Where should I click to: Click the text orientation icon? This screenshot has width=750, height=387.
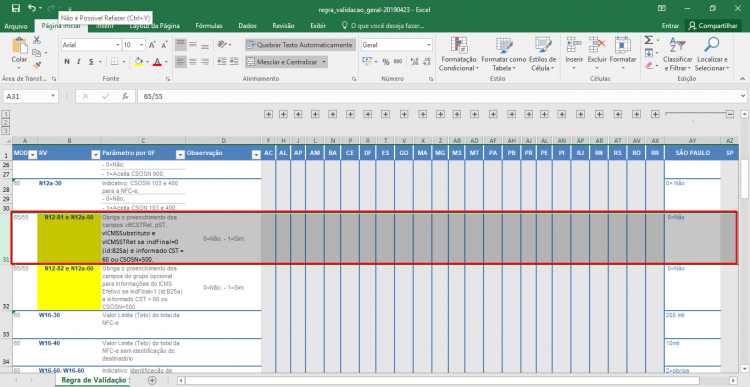(222, 45)
